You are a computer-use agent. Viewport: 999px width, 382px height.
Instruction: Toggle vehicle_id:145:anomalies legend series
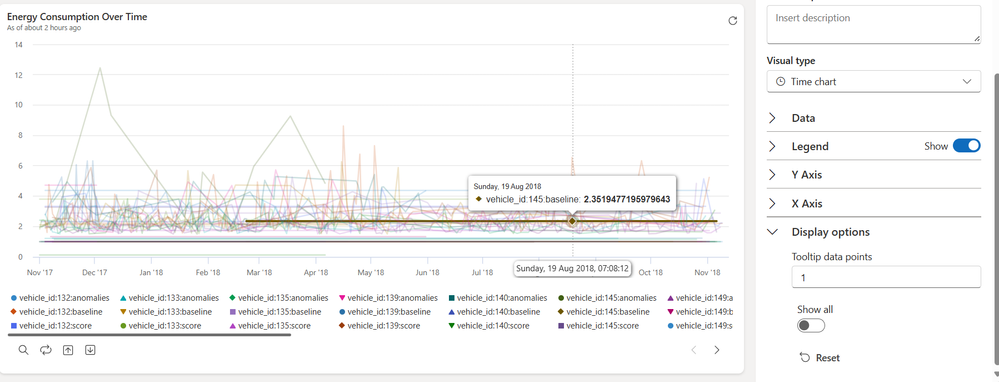(607, 297)
